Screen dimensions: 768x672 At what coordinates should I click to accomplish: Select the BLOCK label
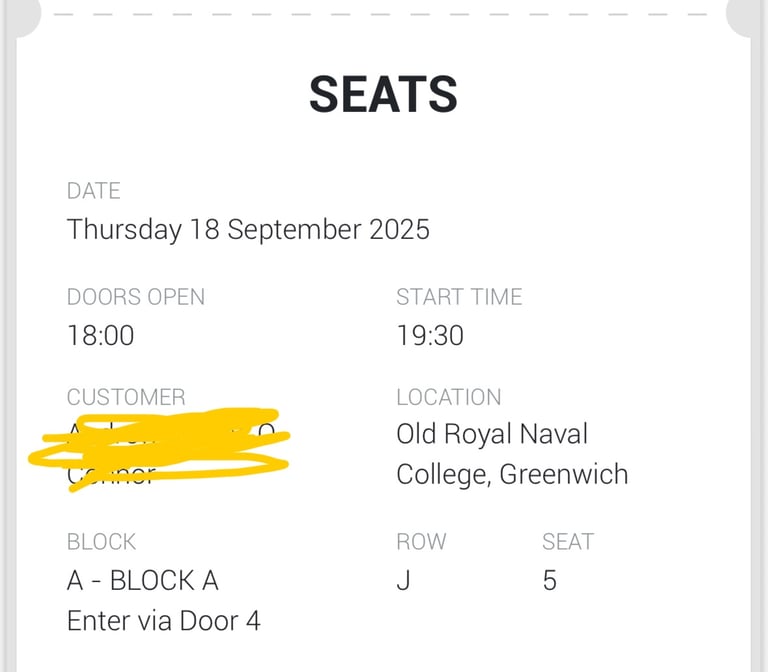click(x=101, y=542)
